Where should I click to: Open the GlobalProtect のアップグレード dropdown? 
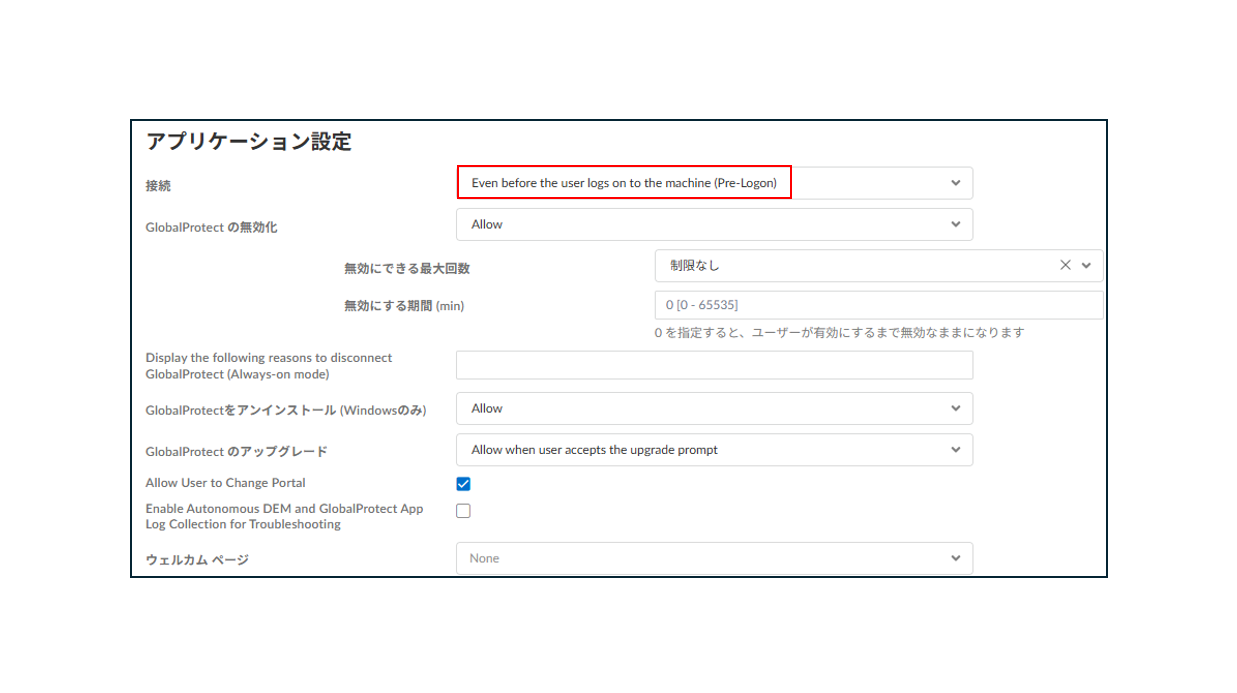click(713, 450)
